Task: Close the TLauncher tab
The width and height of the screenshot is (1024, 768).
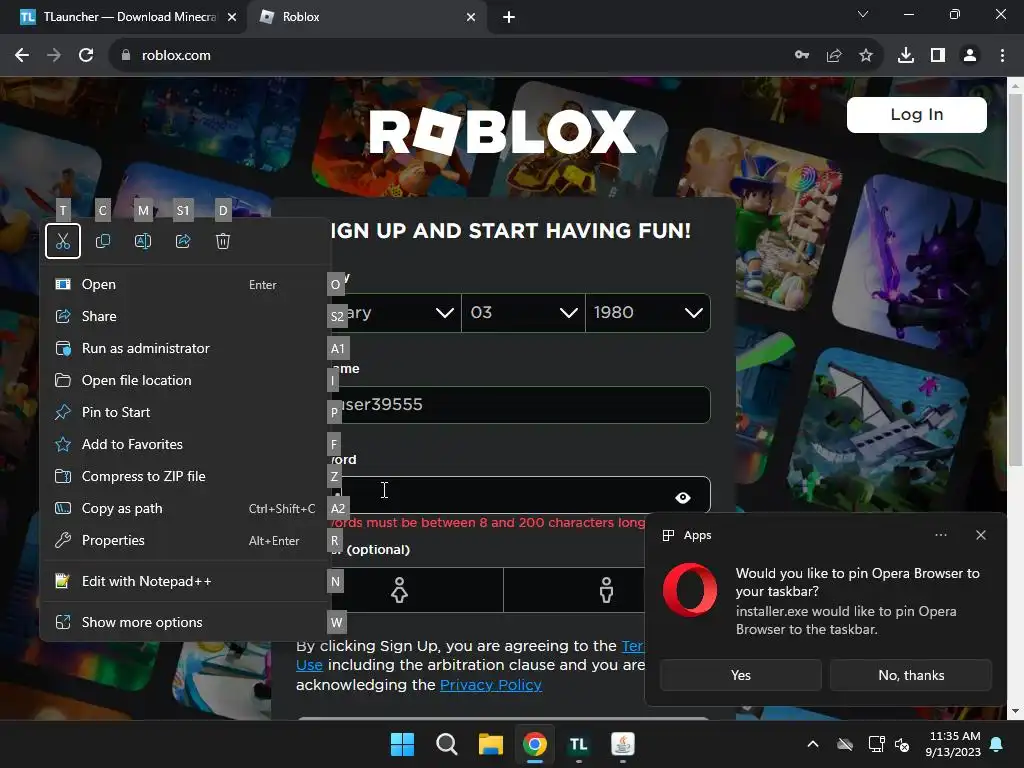Action: 232,17
